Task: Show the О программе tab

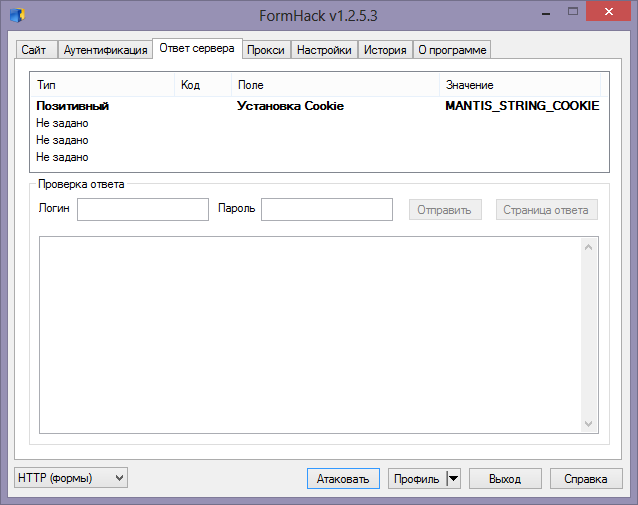Action: (452, 50)
